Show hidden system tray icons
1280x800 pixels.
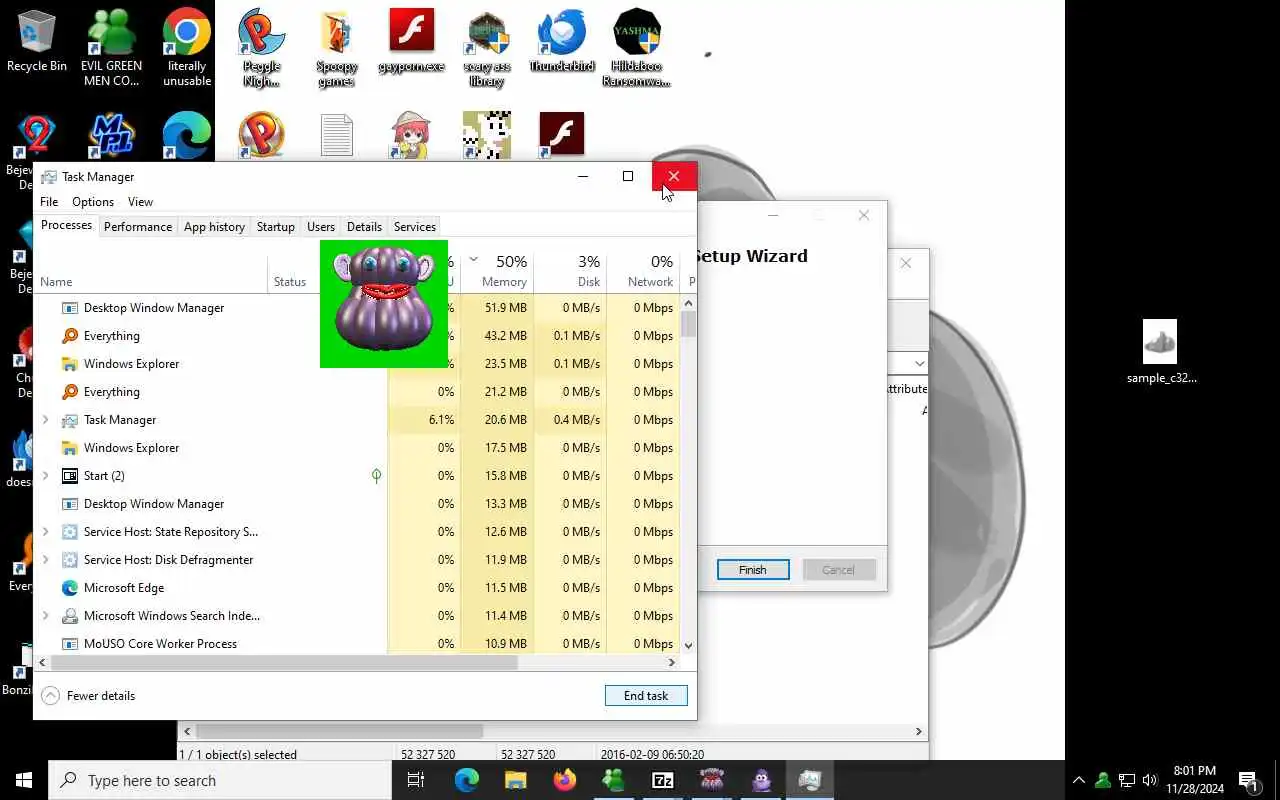[x=1079, y=780]
